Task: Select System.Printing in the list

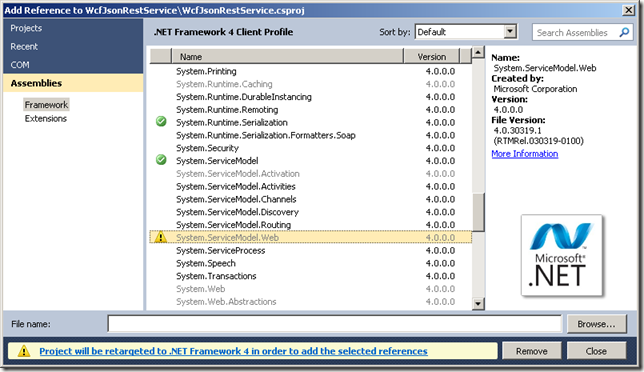Action: [x=310, y=71]
